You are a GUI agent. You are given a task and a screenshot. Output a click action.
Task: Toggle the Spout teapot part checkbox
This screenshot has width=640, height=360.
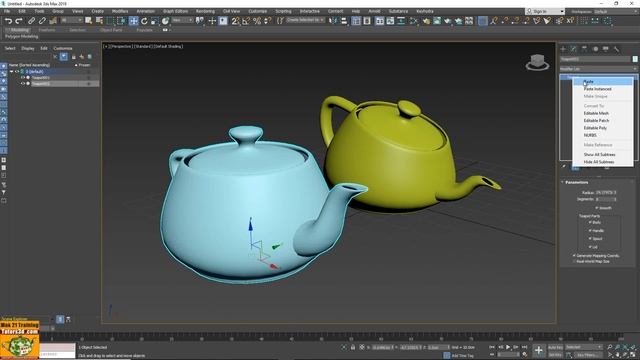point(590,239)
